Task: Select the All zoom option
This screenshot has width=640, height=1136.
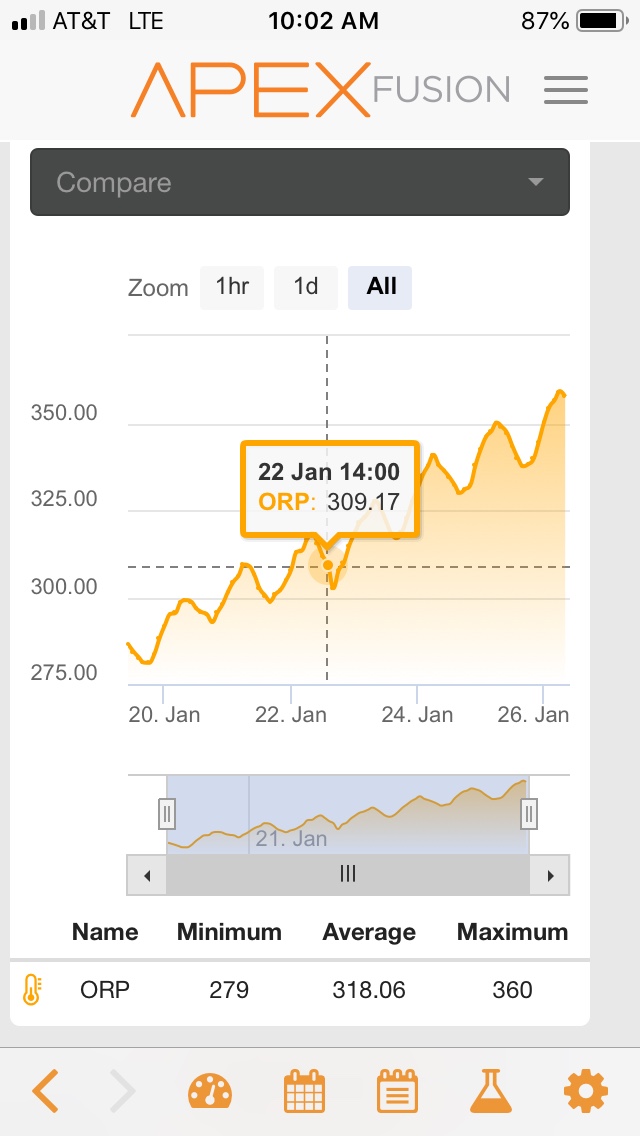Action: (380, 288)
